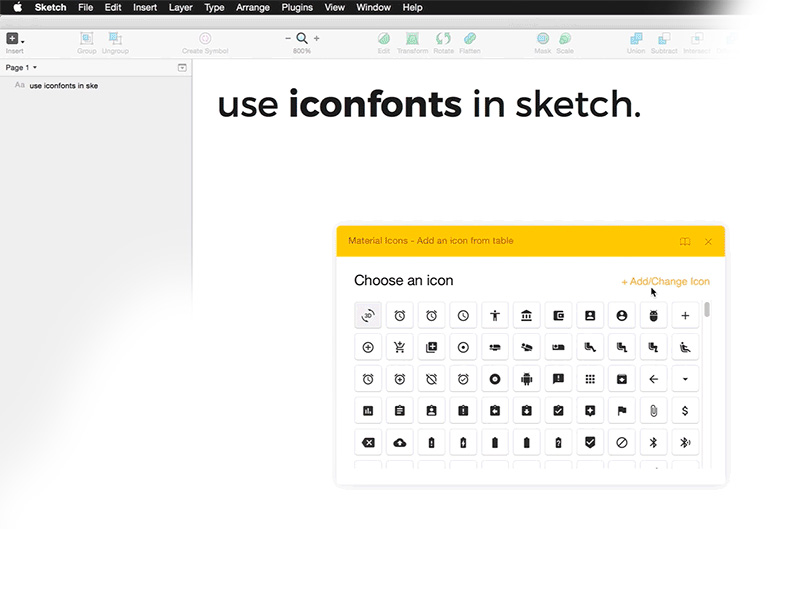Open the Apple menu
The width and height of the screenshot is (800, 600).
click(x=17, y=7)
